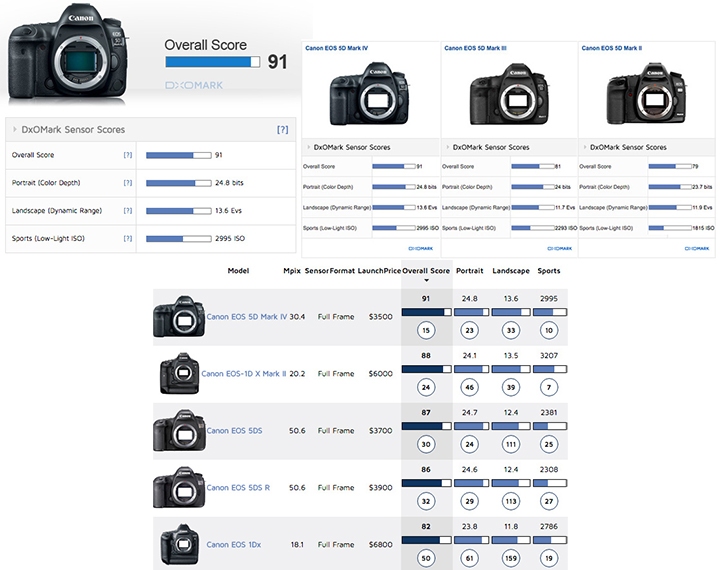Open Canon EOS 5DS R link
This screenshot has width=720, height=570.
pos(238,488)
